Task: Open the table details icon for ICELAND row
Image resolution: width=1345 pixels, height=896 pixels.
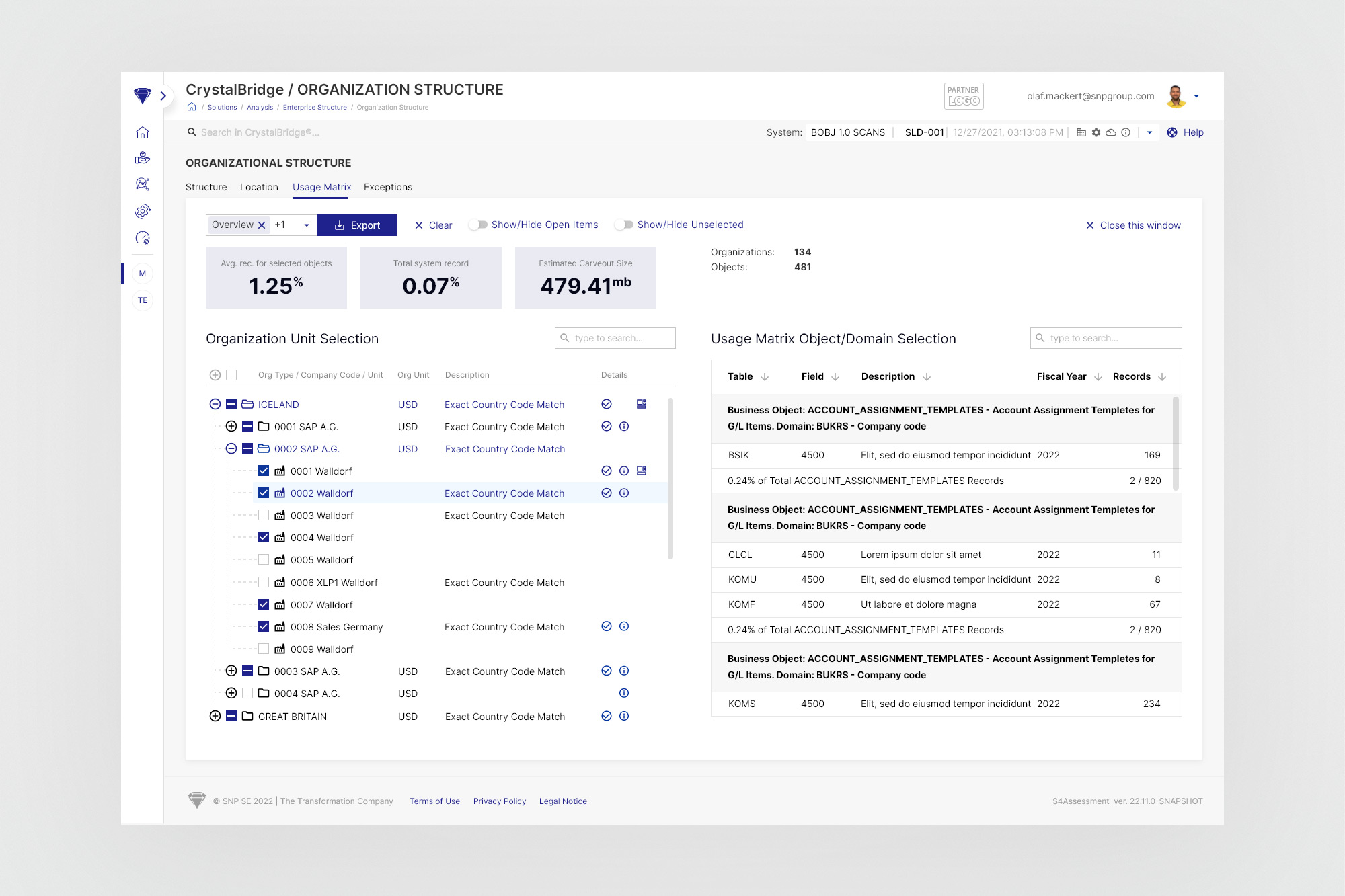Action: tap(642, 404)
